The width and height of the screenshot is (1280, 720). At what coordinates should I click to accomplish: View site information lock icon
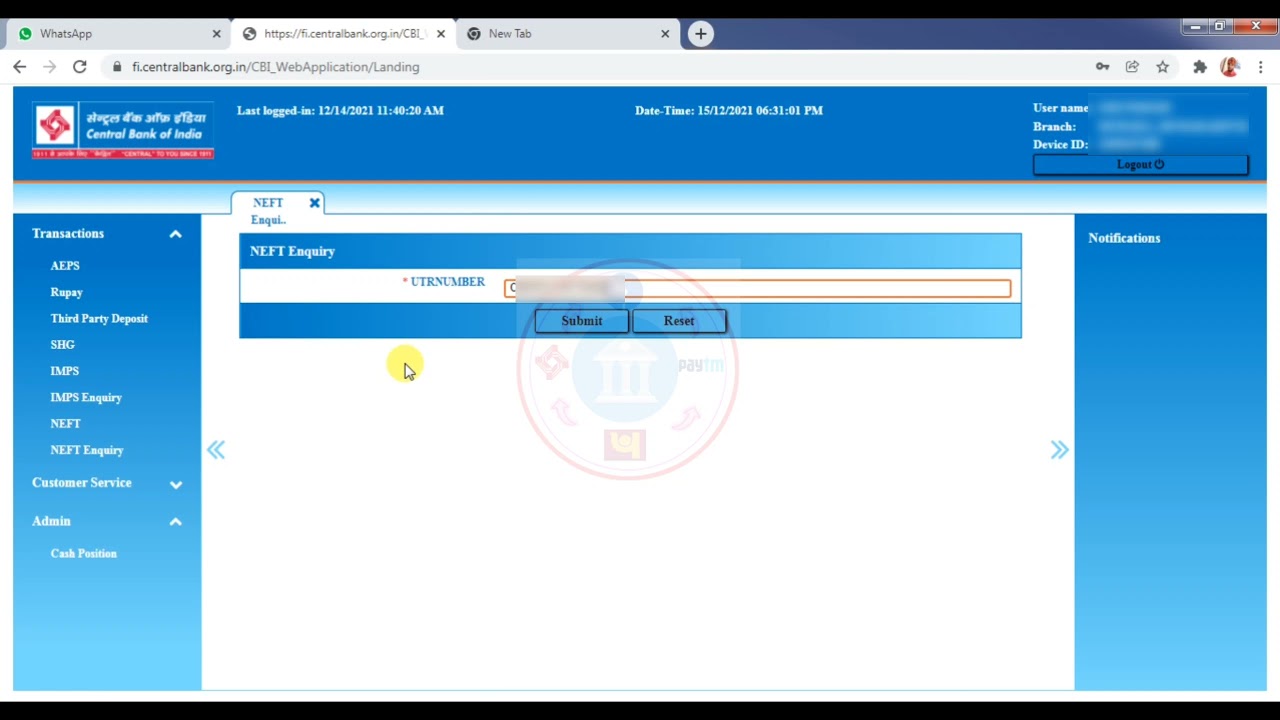(117, 67)
